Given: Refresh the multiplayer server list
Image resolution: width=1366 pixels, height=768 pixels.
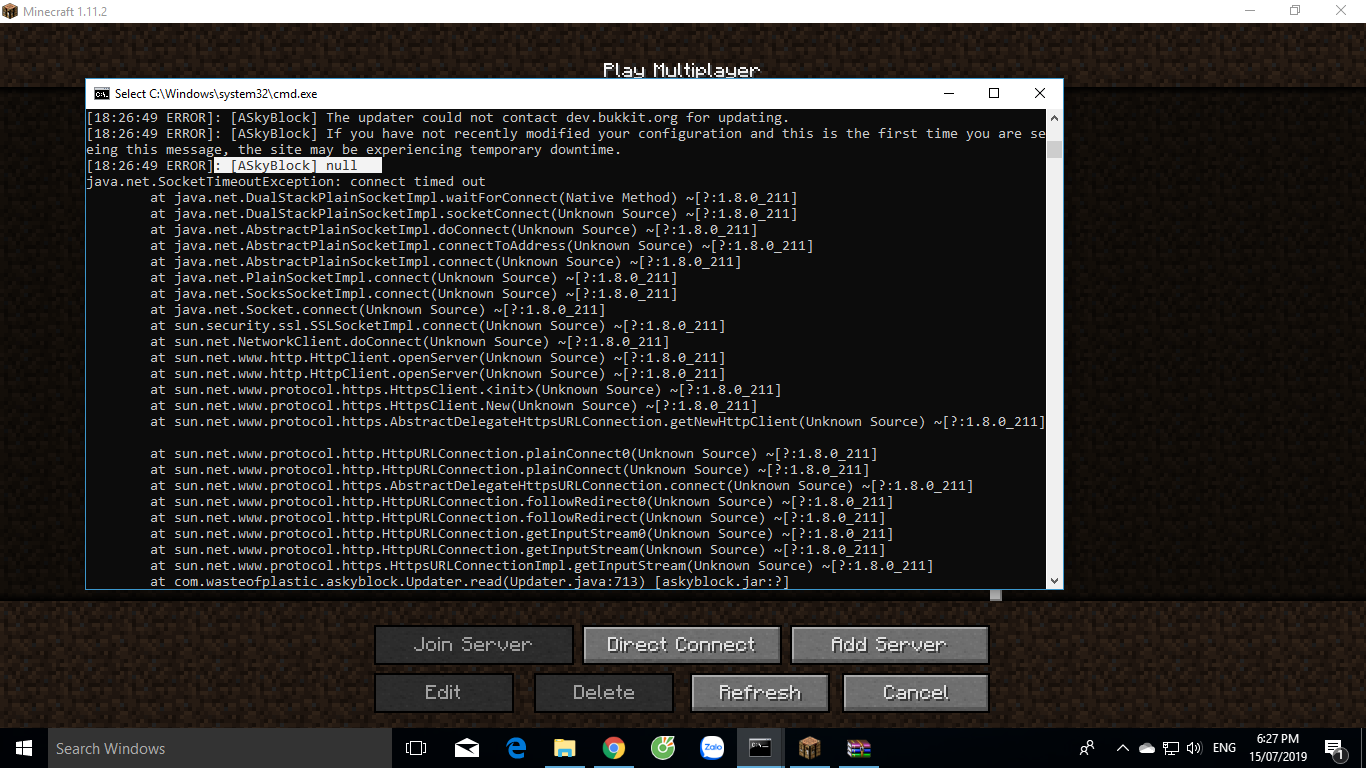Looking at the screenshot, I should tap(759, 693).
